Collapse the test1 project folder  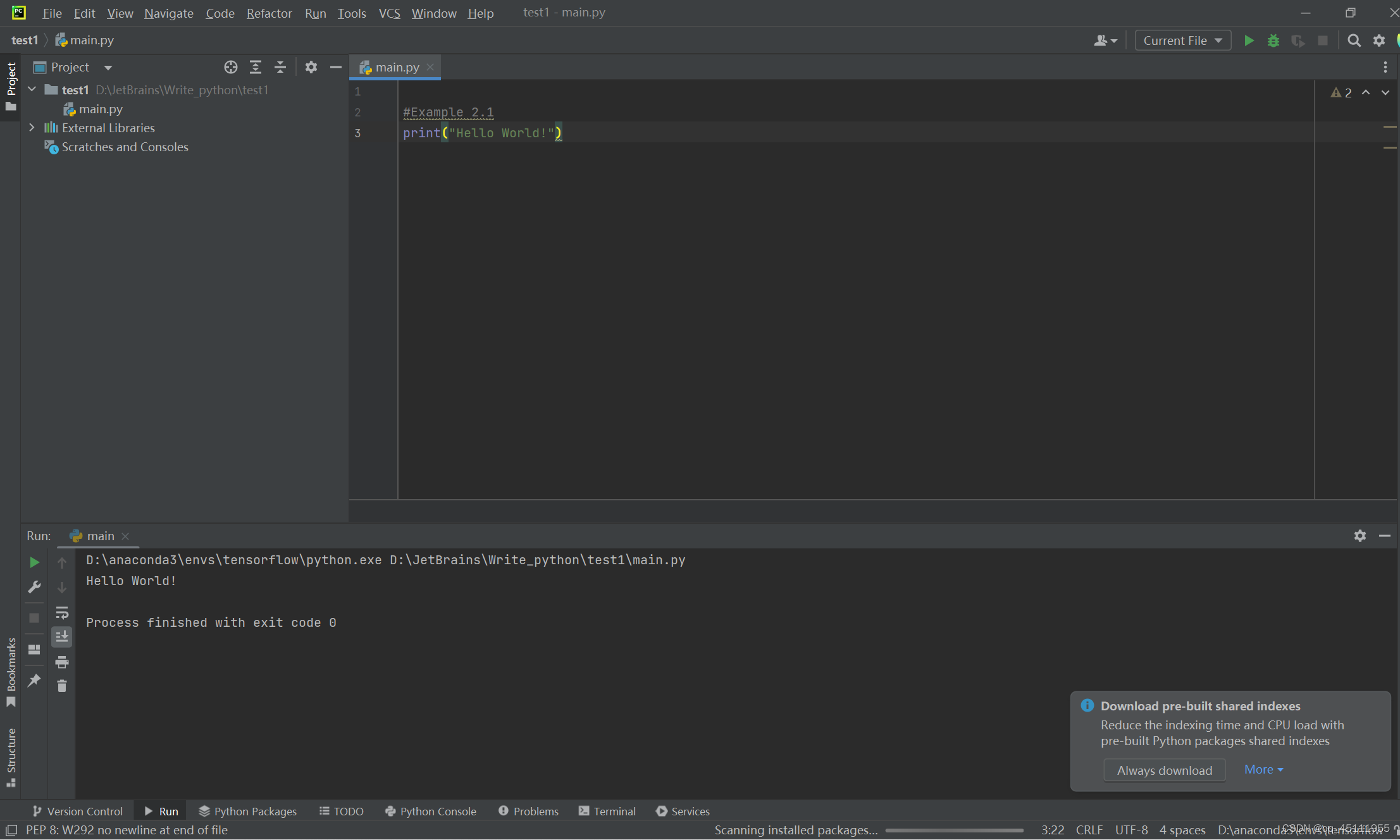[x=32, y=89]
